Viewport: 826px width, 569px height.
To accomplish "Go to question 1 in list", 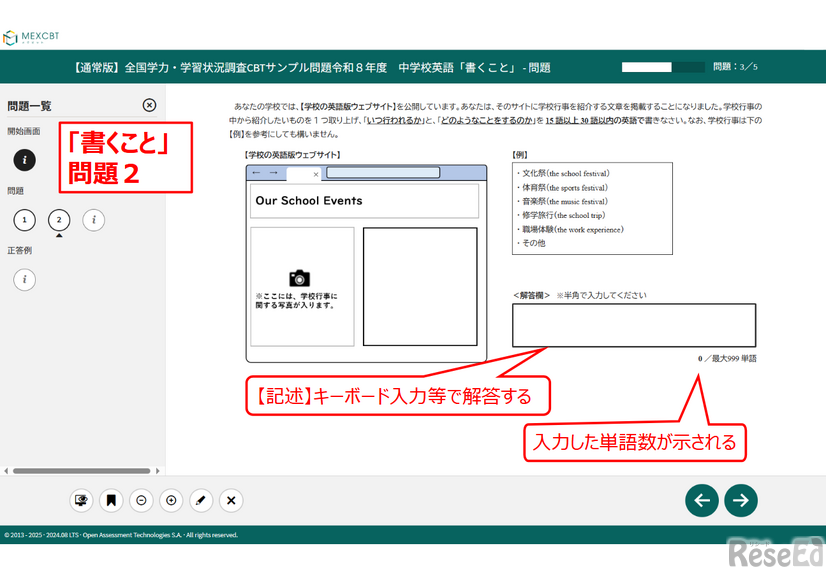I will pos(25,220).
